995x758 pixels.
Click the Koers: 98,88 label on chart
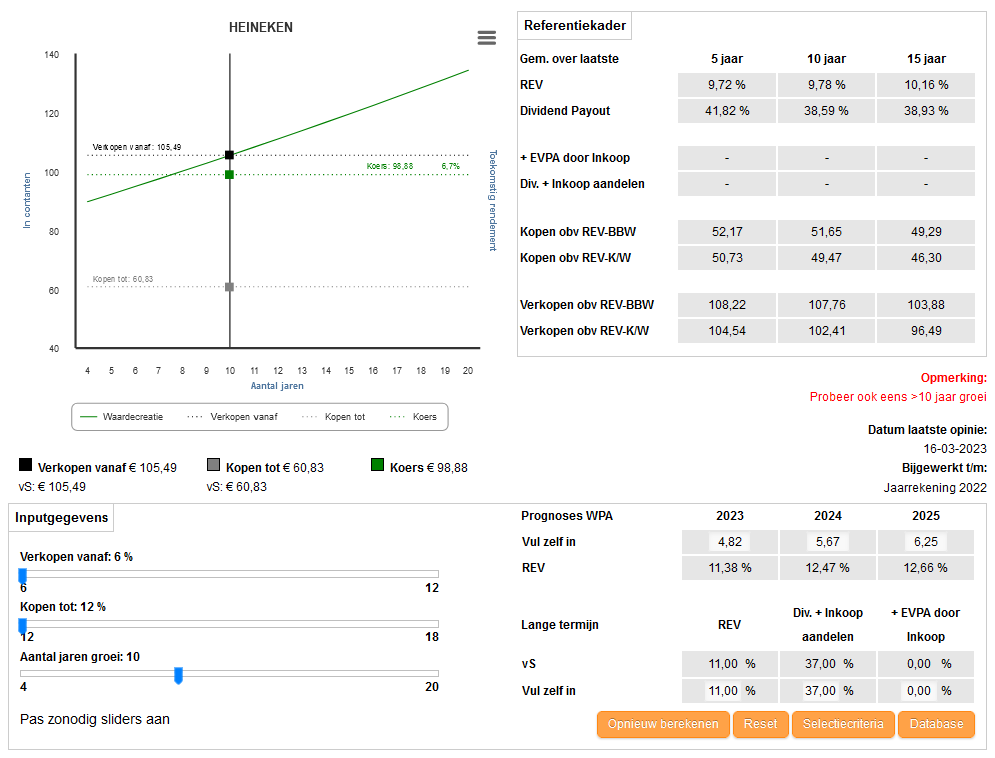(x=390, y=166)
